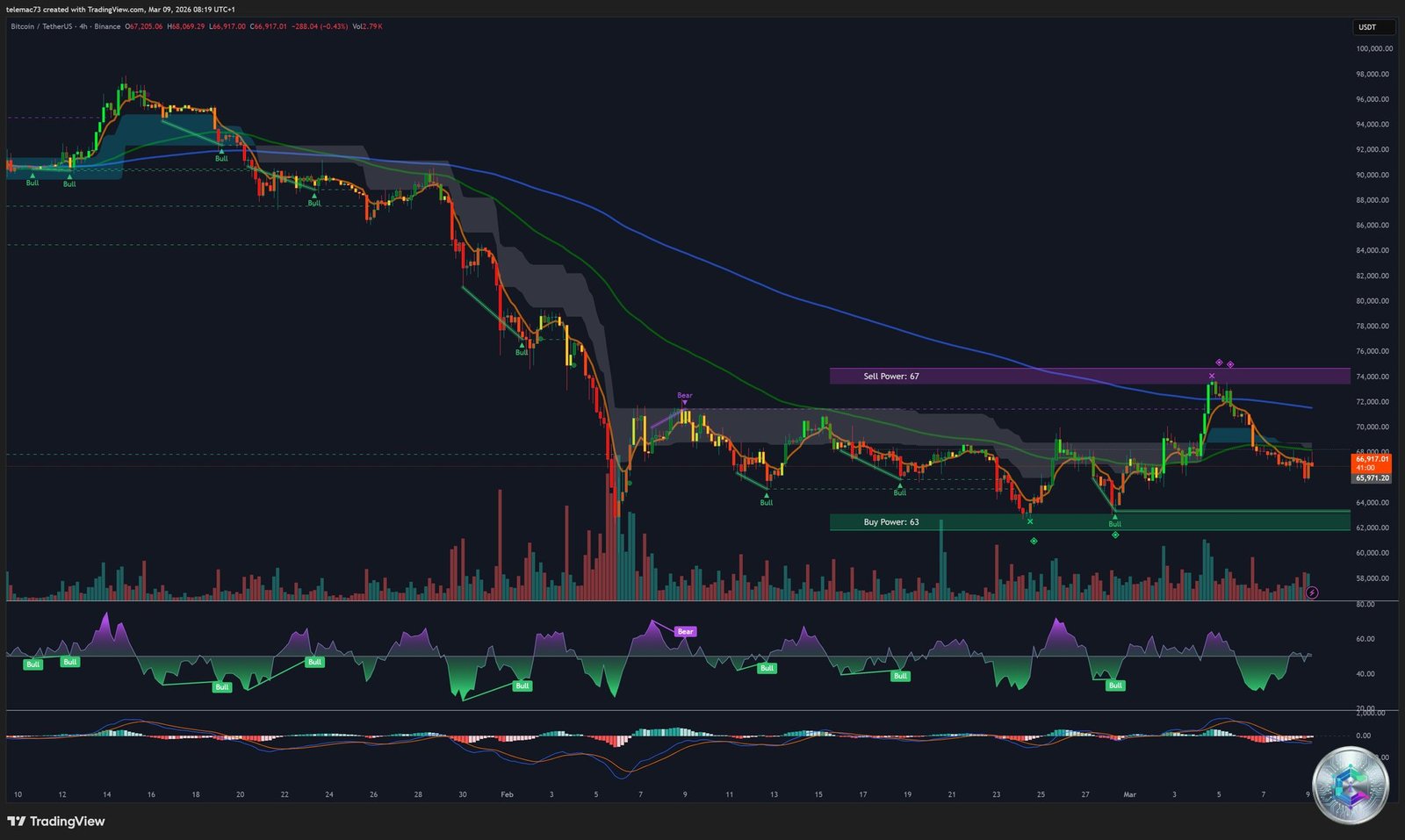The image size is (1405, 840).
Task: Open the telemac73 profile link
Action: (22, 8)
